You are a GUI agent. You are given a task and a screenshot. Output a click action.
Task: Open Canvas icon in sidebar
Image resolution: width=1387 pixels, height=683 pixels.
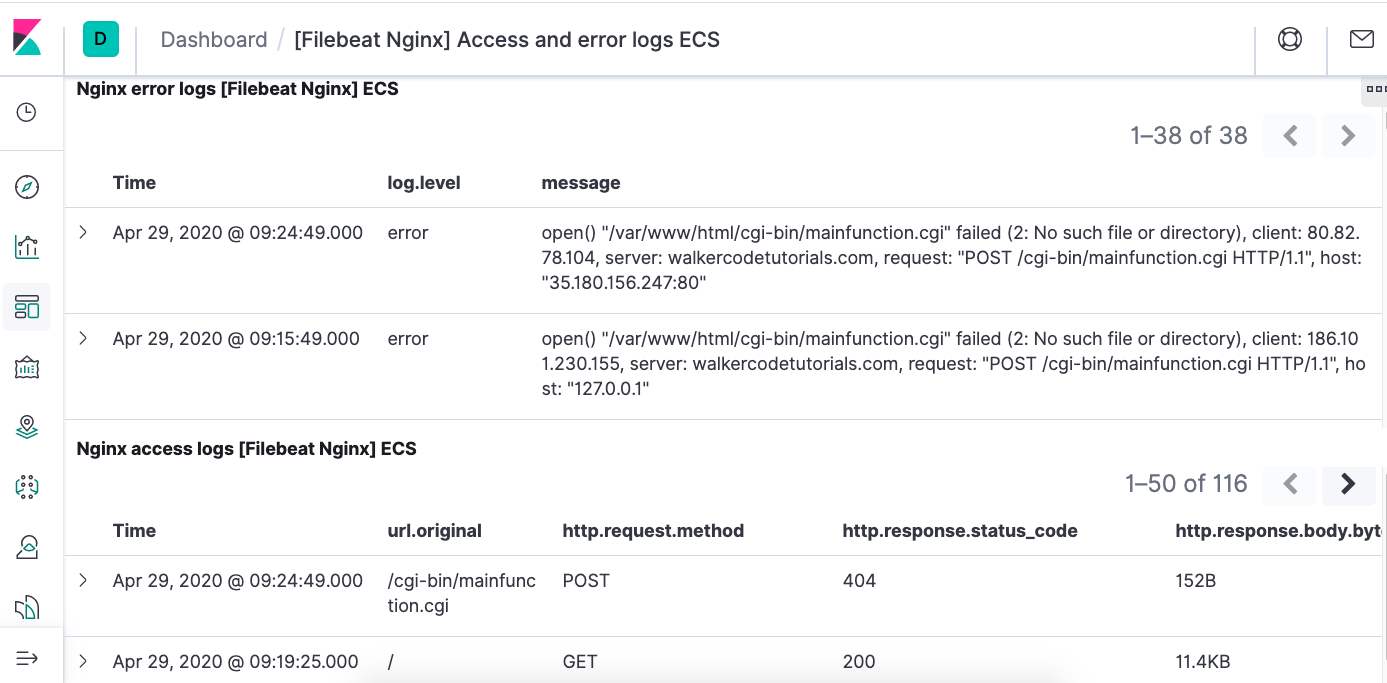pyautogui.click(x=27, y=368)
